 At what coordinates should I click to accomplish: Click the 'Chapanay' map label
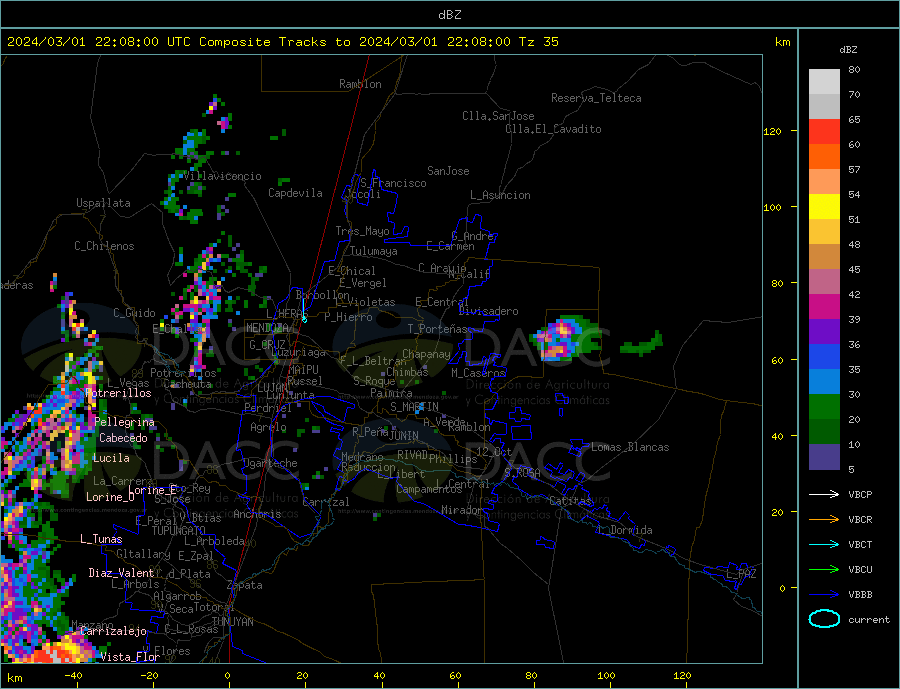[x=426, y=354]
